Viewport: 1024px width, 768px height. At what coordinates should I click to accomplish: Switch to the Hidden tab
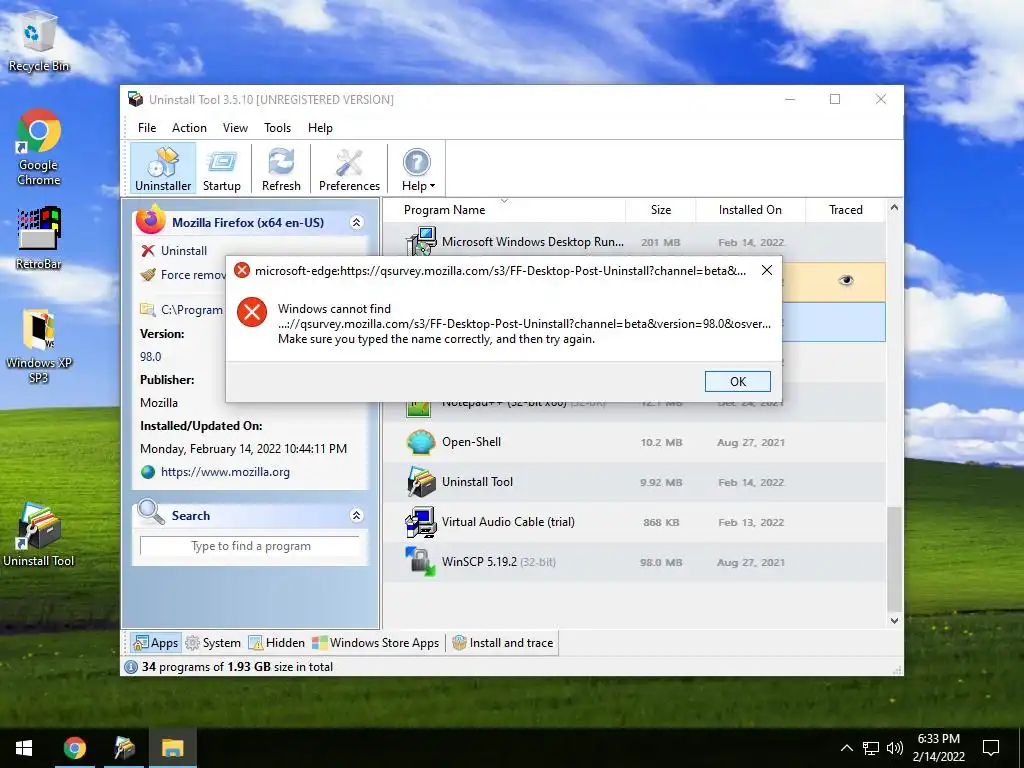tap(277, 643)
